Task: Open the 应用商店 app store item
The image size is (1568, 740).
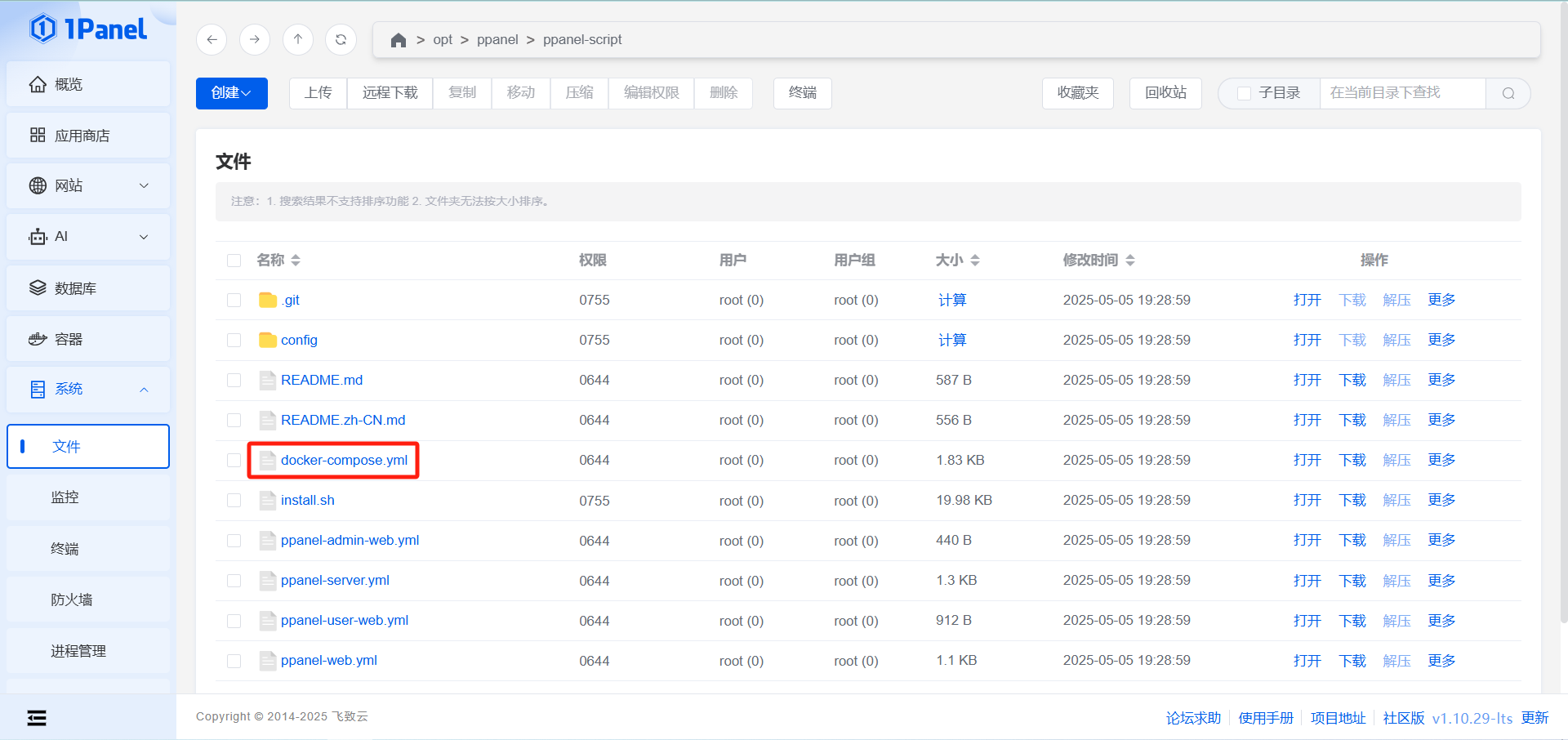Action: [88, 135]
